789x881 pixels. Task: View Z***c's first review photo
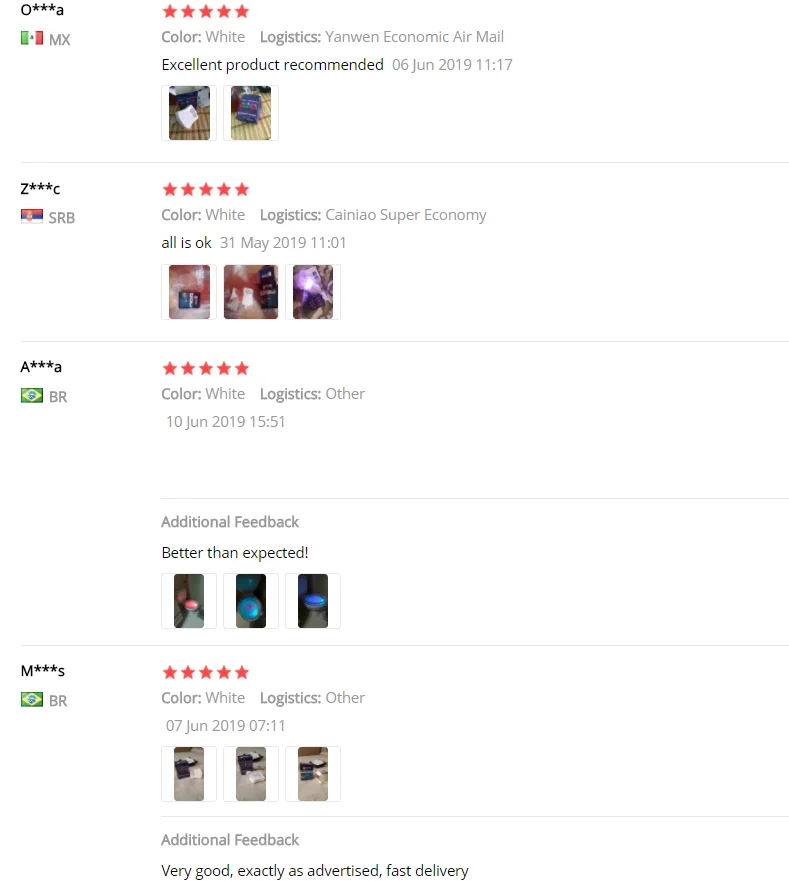[x=189, y=292]
